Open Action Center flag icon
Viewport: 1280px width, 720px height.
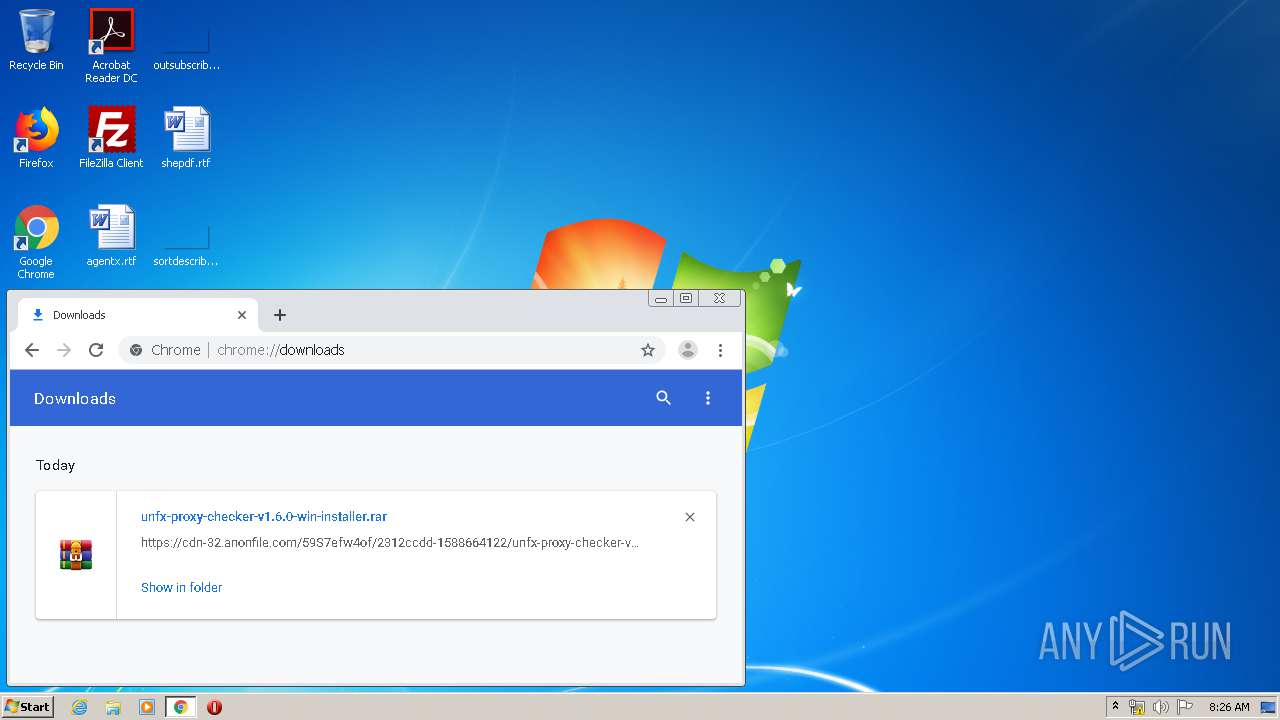click(x=1185, y=707)
